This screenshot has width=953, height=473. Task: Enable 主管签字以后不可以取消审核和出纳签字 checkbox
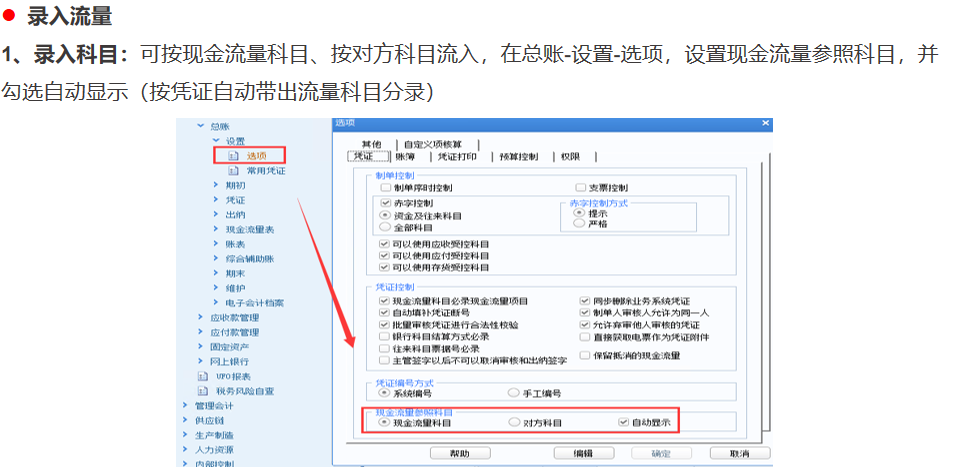click(x=384, y=360)
